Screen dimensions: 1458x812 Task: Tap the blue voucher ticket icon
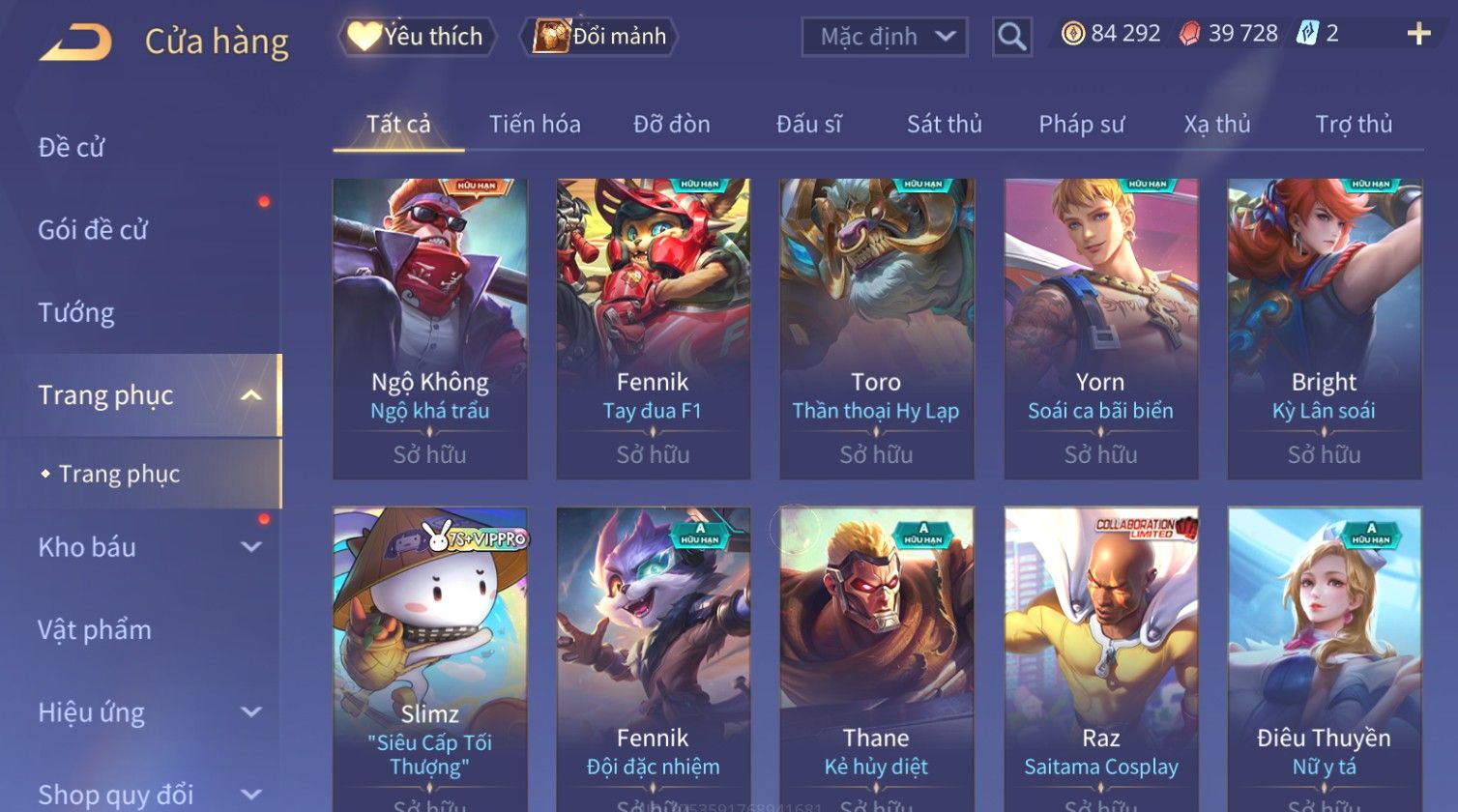(1308, 35)
